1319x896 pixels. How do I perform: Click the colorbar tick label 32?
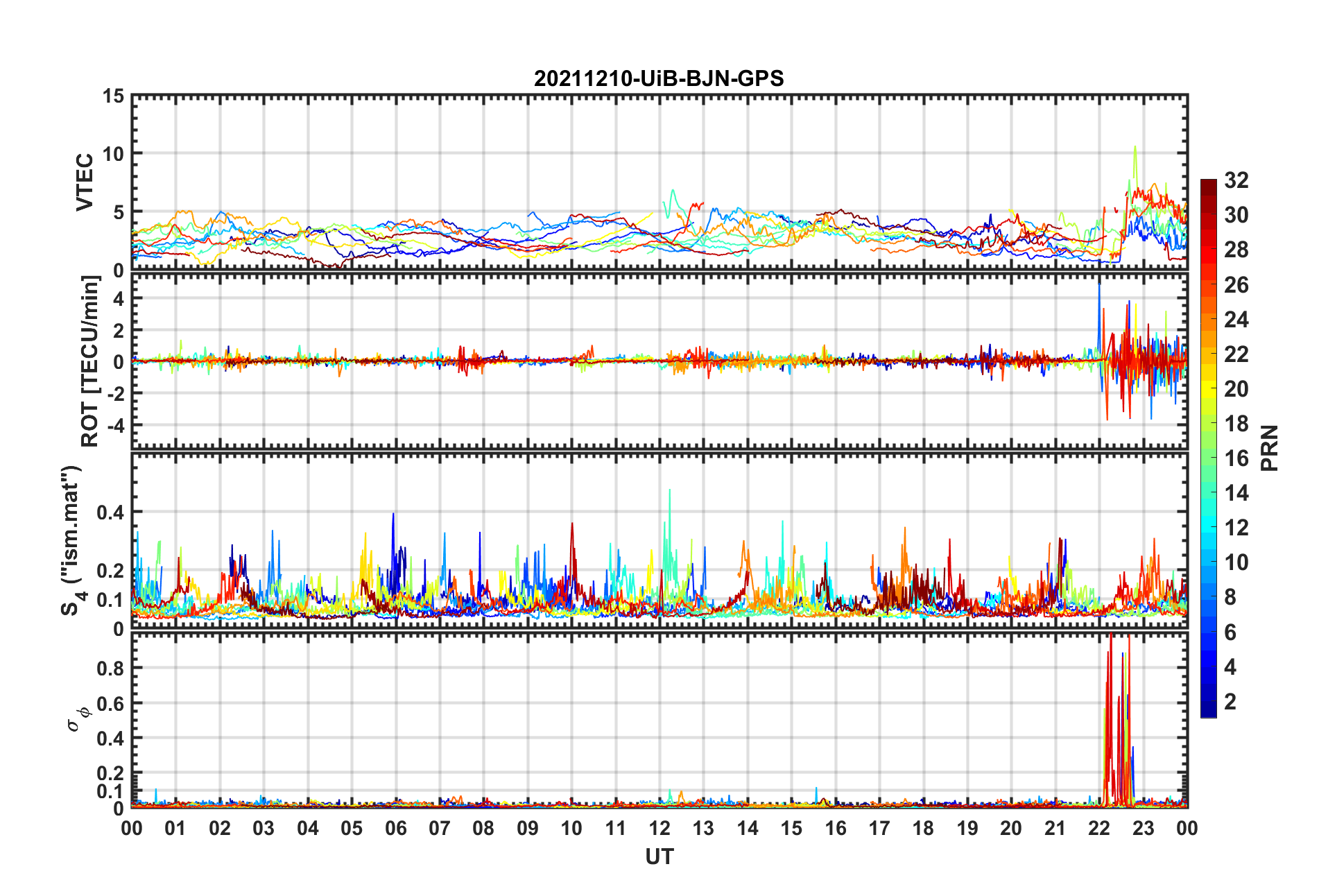click(x=1236, y=180)
